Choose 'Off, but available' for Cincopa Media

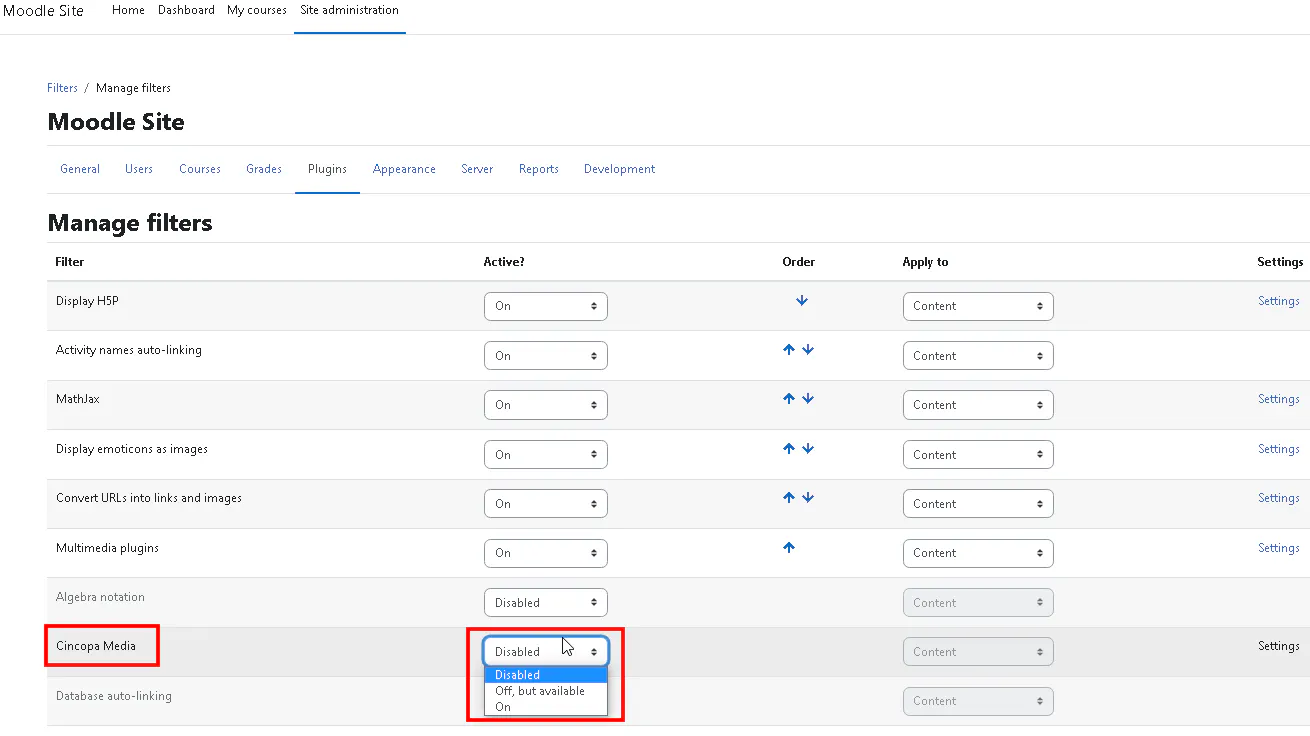(x=545, y=691)
